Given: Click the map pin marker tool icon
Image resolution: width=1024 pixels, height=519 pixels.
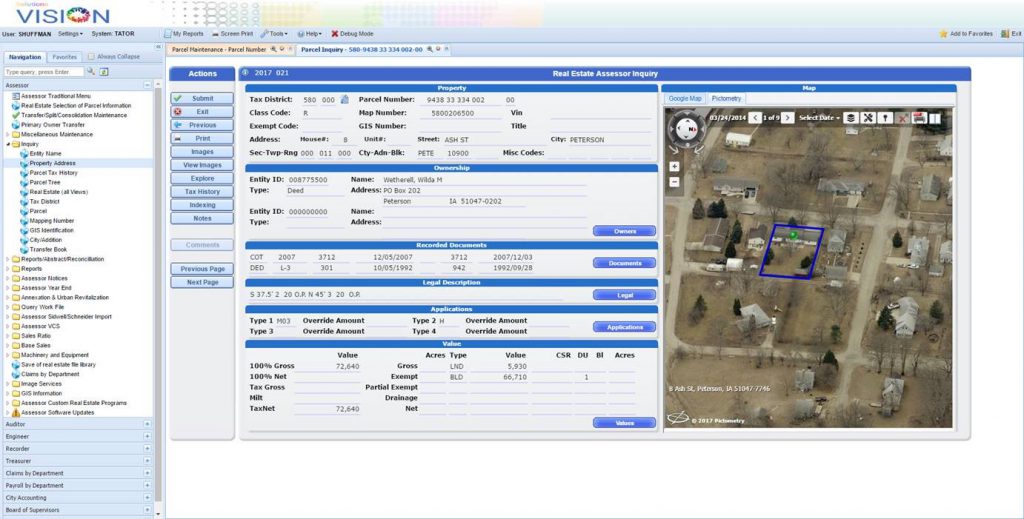Looking at the screenshot, I should [885, 118].
